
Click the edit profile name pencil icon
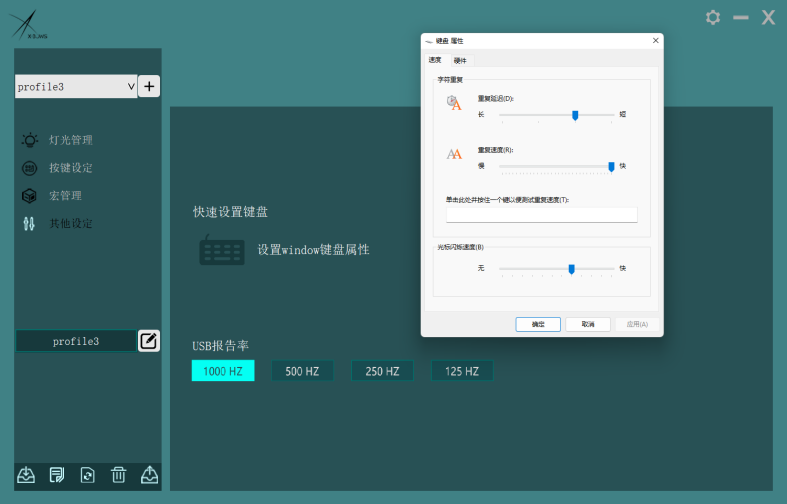pyautogui.click(x=149, y=341)
